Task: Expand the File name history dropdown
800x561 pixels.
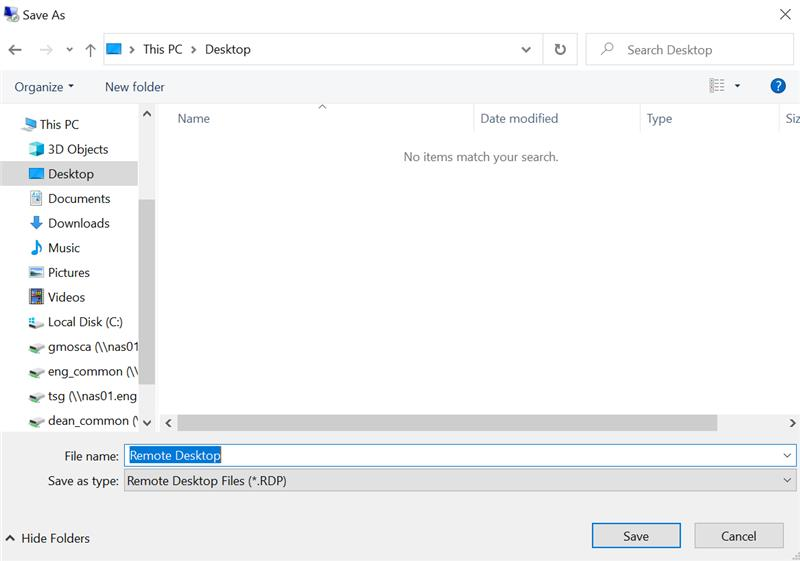Action: tap(788, 455)
